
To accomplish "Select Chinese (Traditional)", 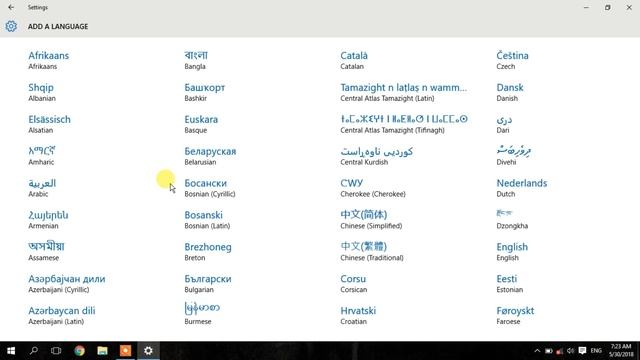I will (x=372, y=251).
